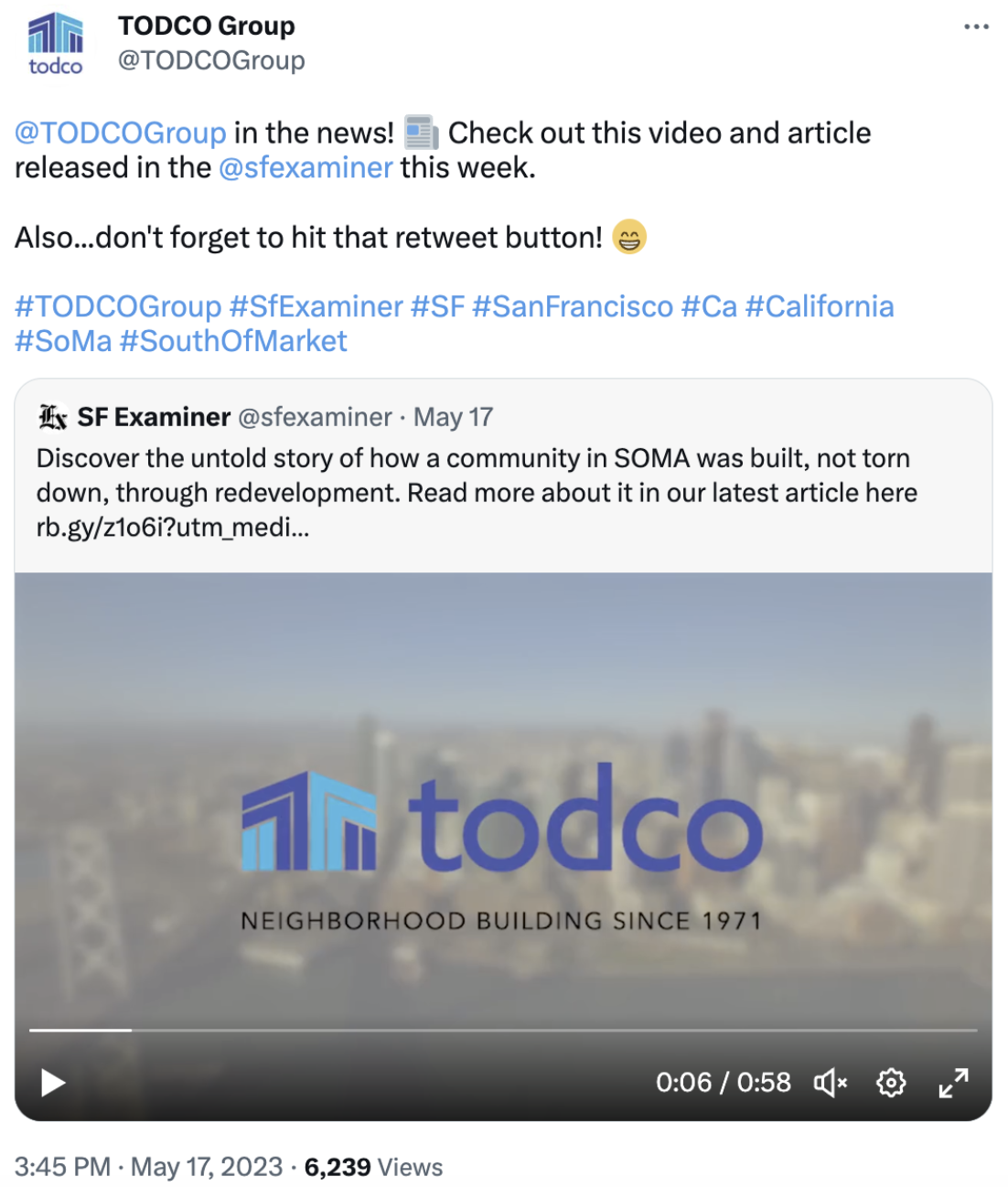The height and width of the screenshot is (1187, 1008).
Task: Open the three-dot more options menu
Action: (976, 27)
